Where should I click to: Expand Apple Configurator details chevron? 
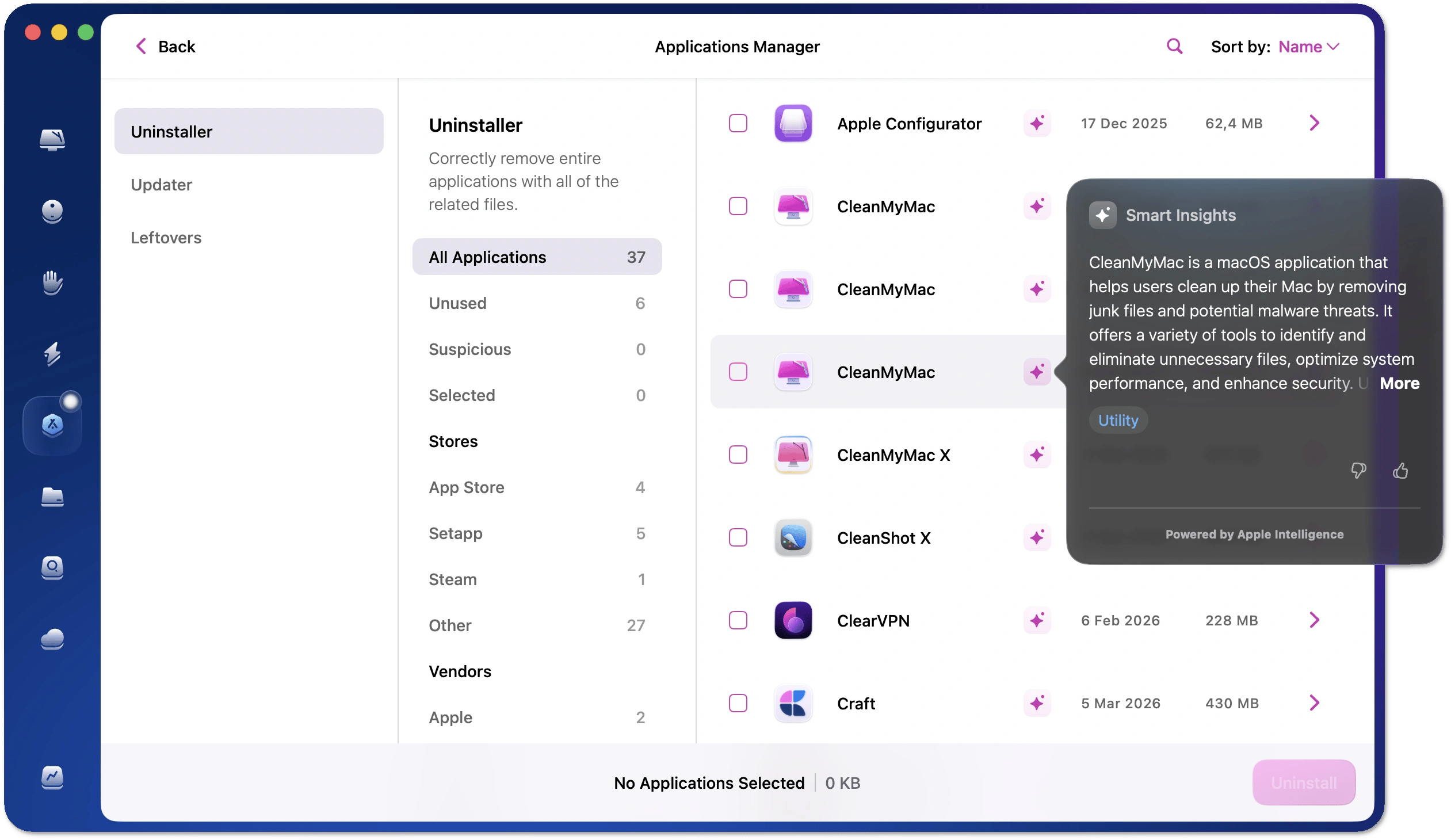coord(1314,123)
